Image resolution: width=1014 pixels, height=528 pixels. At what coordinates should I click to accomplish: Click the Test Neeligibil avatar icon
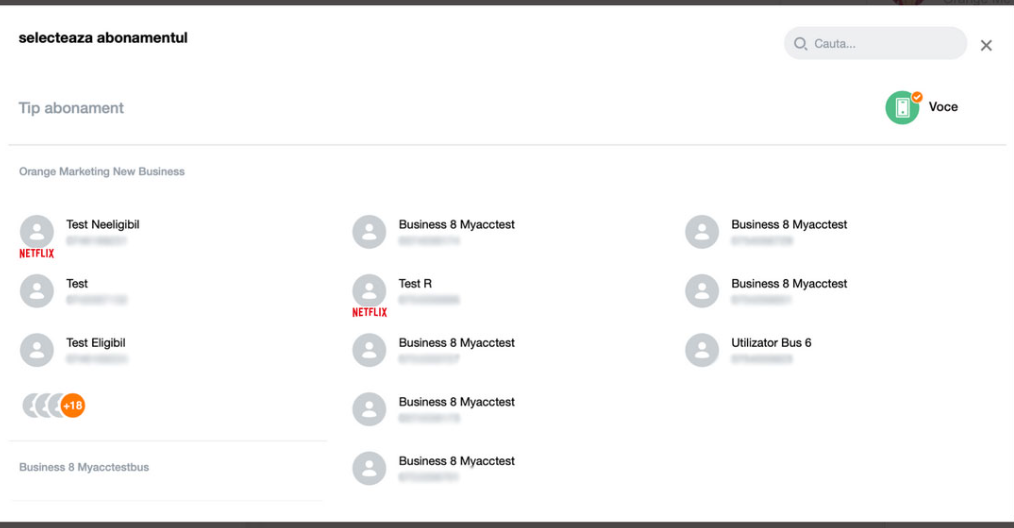click(37, 231)
